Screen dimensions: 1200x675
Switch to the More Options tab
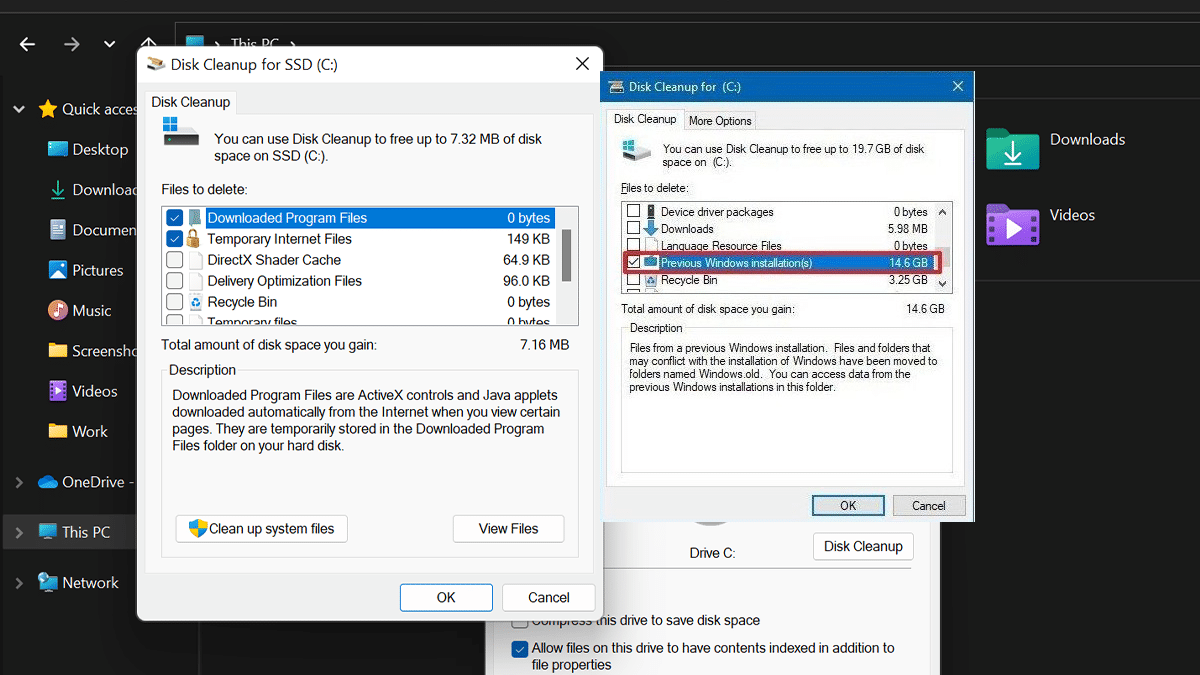point(719,121)
